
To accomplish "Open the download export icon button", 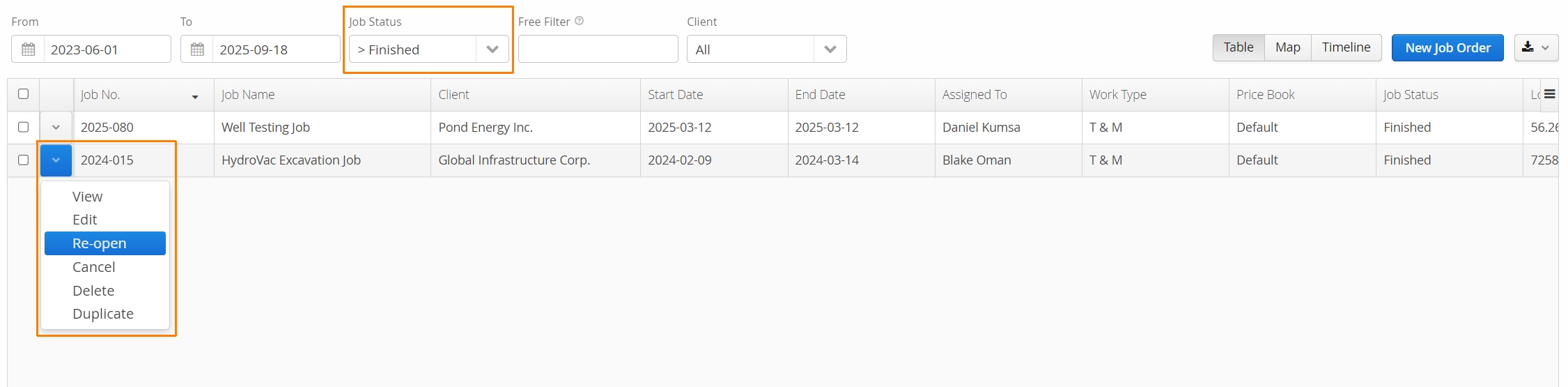I will click(x=1536, y=48).
